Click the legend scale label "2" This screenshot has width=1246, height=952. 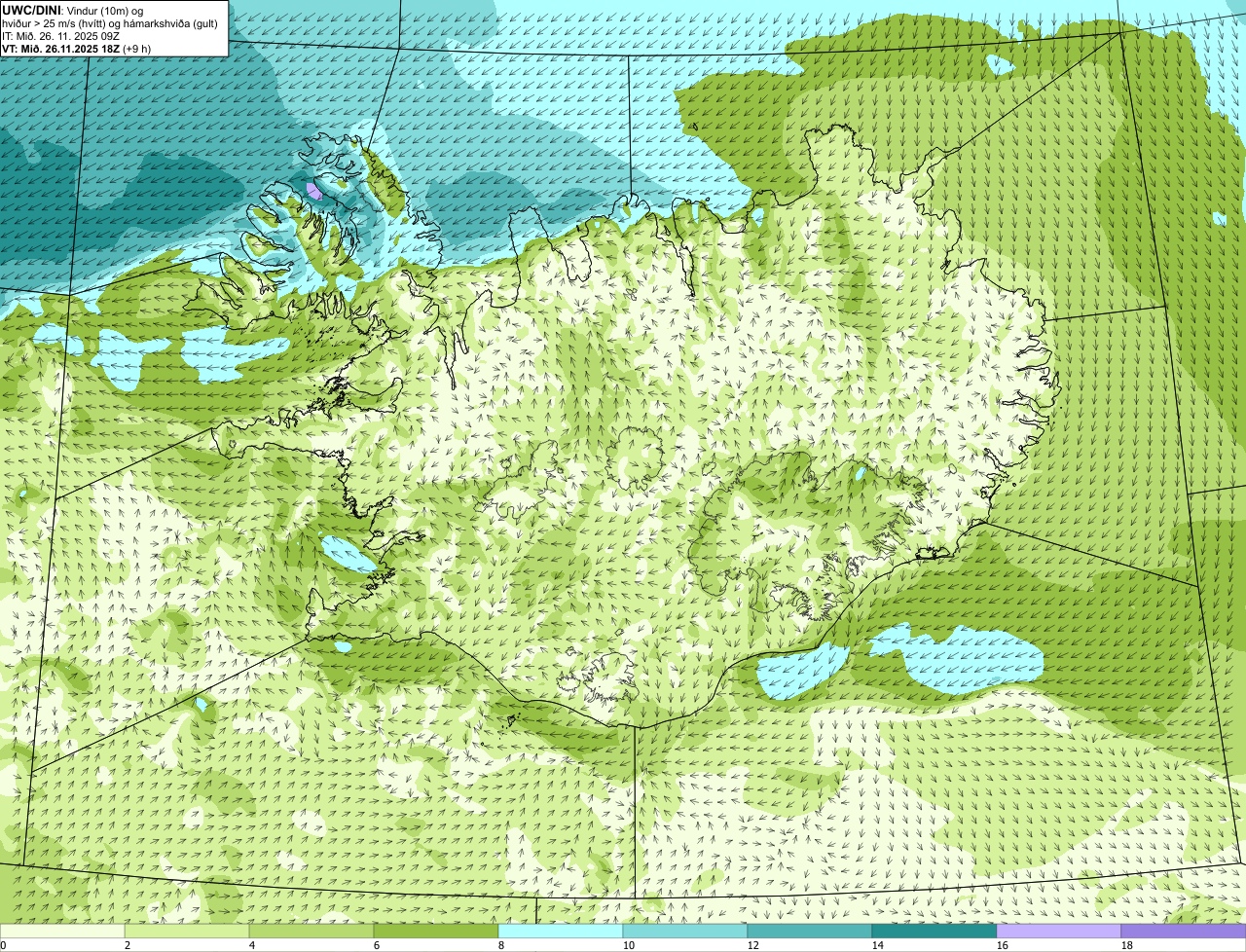click(x=128, y=945)
